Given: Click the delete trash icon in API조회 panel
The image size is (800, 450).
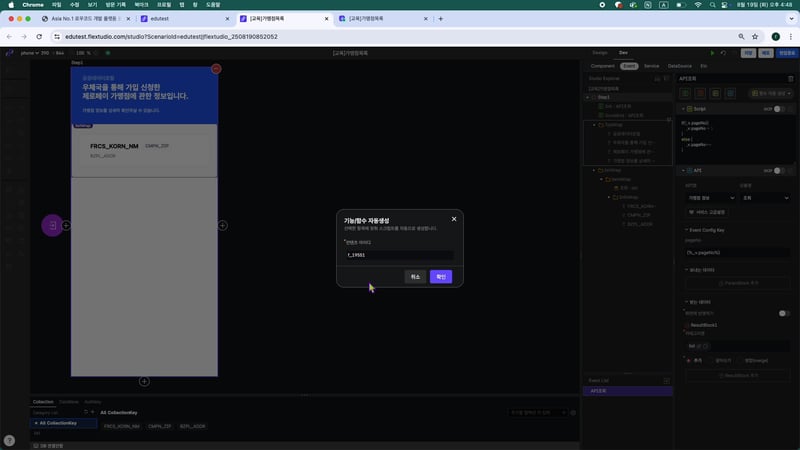Looking at the screenshot, I should (792, 77).
